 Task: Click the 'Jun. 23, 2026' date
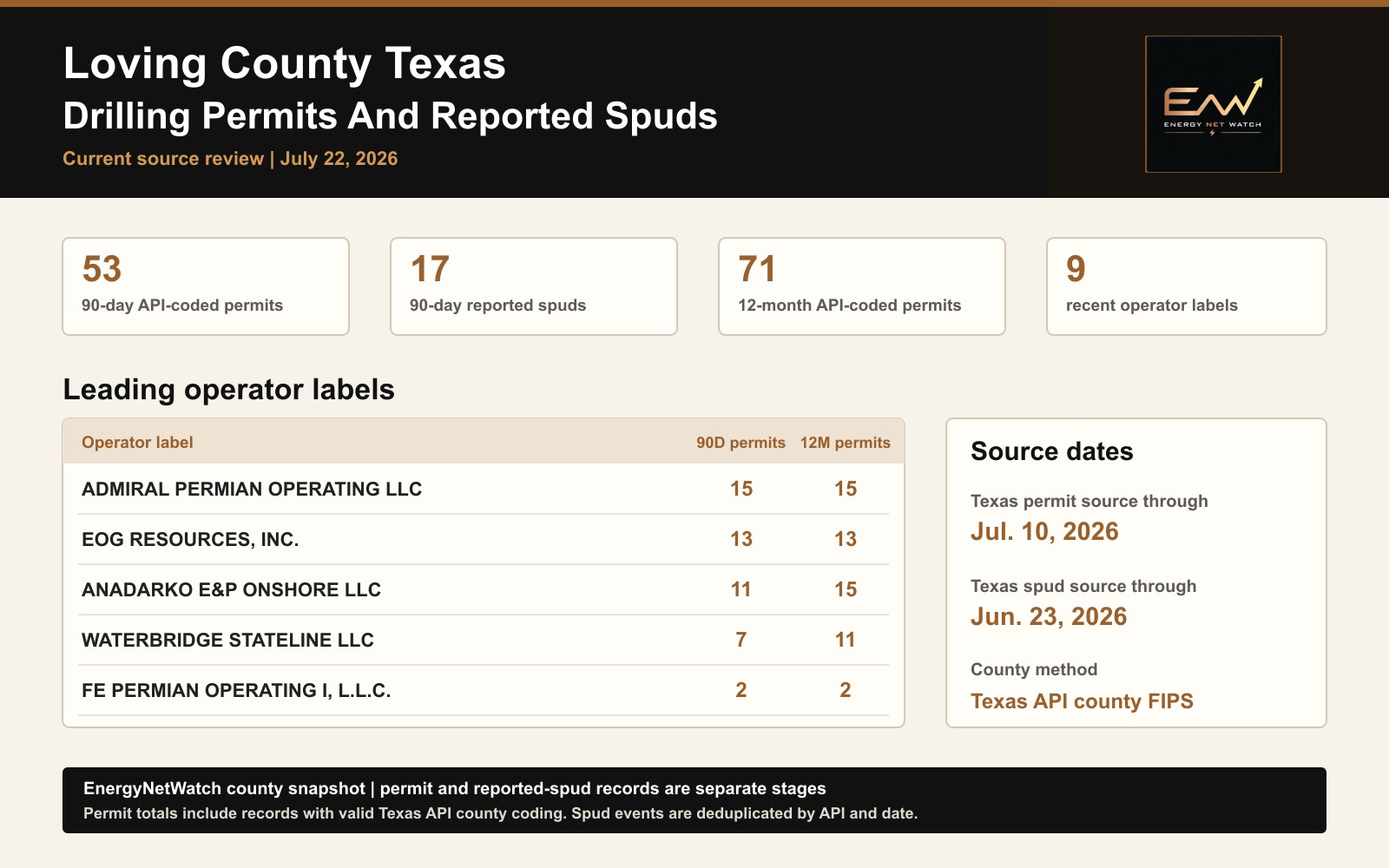[1049, 616]
